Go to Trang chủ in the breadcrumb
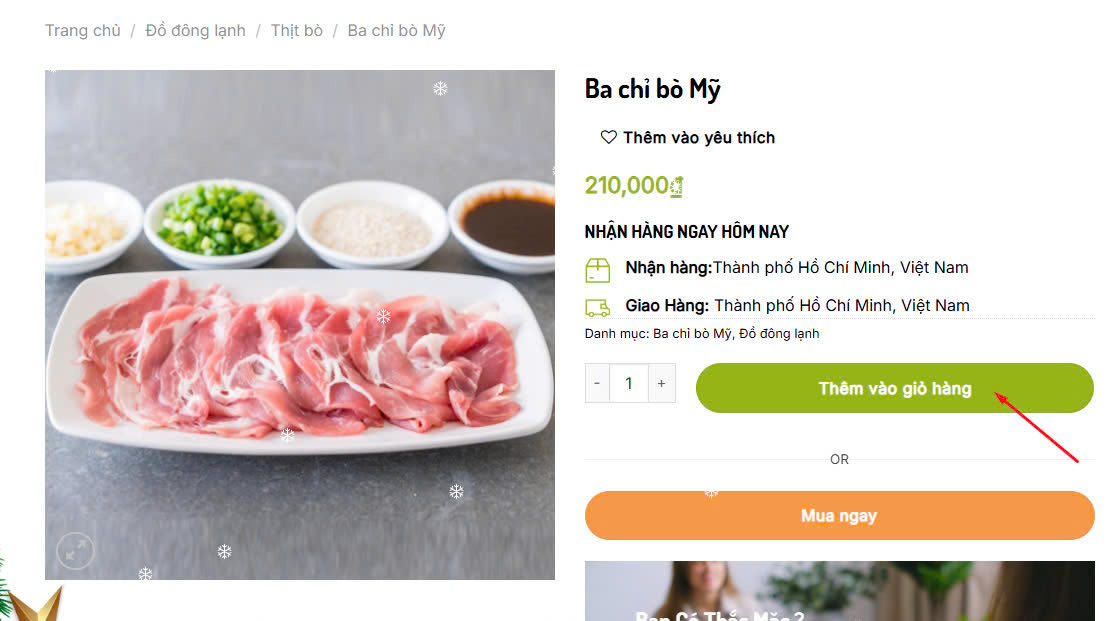Viewport: 1120px width, 621px height. (x=82, y=30)
